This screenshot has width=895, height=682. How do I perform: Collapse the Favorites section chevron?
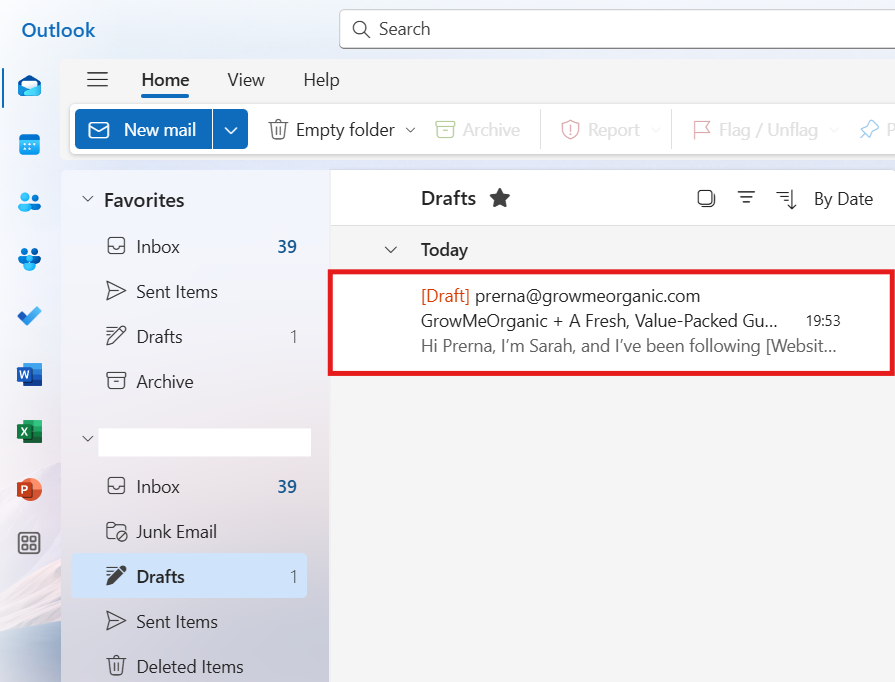point(87,199)
